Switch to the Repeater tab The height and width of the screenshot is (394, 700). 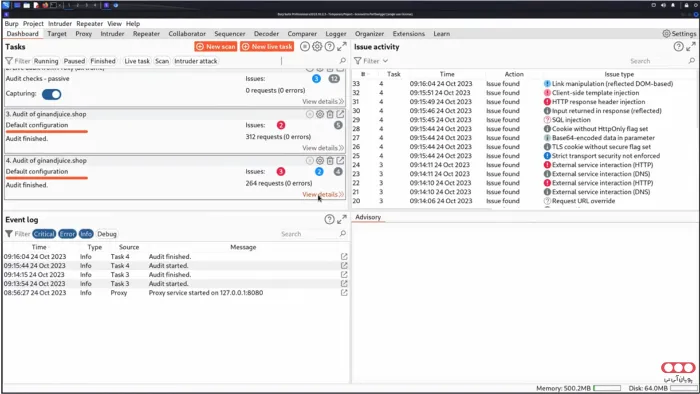(146, 33)
